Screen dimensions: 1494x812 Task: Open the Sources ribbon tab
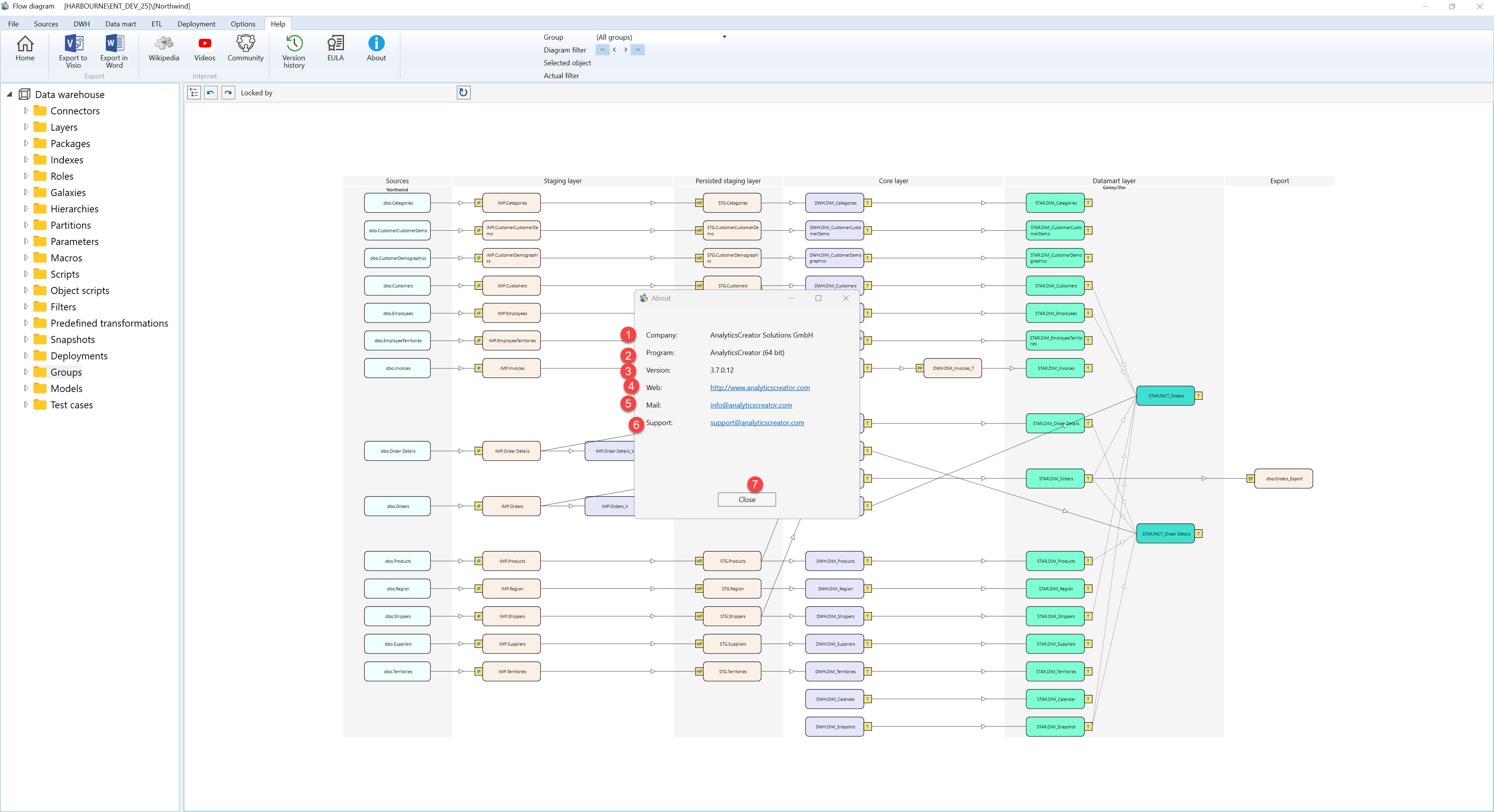point(46,24)
